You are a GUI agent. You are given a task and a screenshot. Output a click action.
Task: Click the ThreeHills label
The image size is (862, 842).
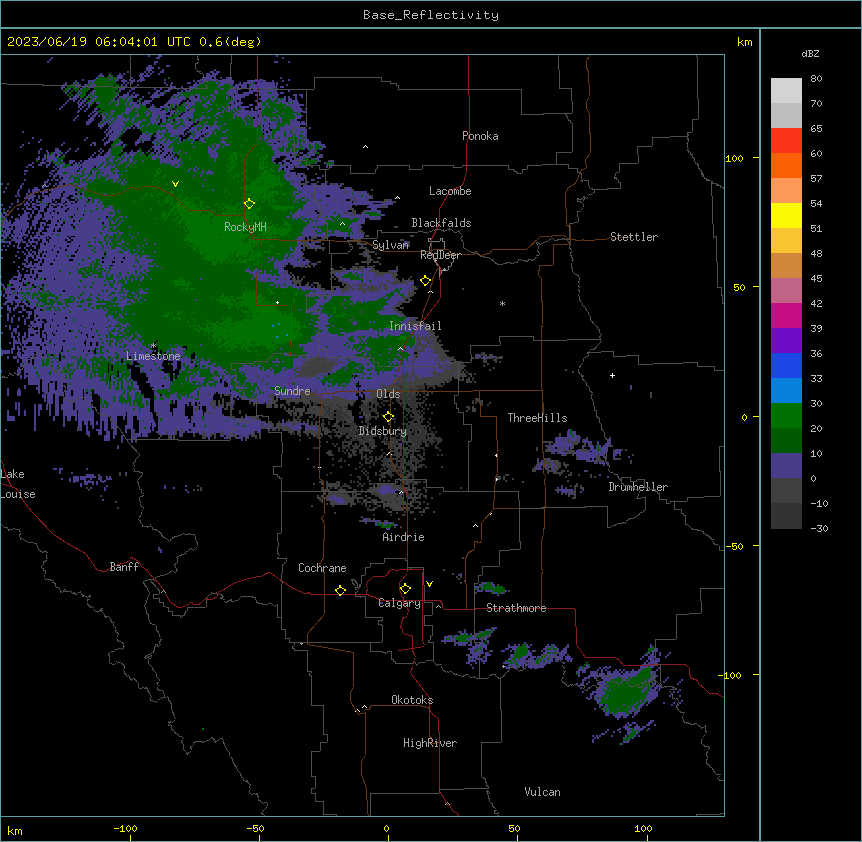537,418
